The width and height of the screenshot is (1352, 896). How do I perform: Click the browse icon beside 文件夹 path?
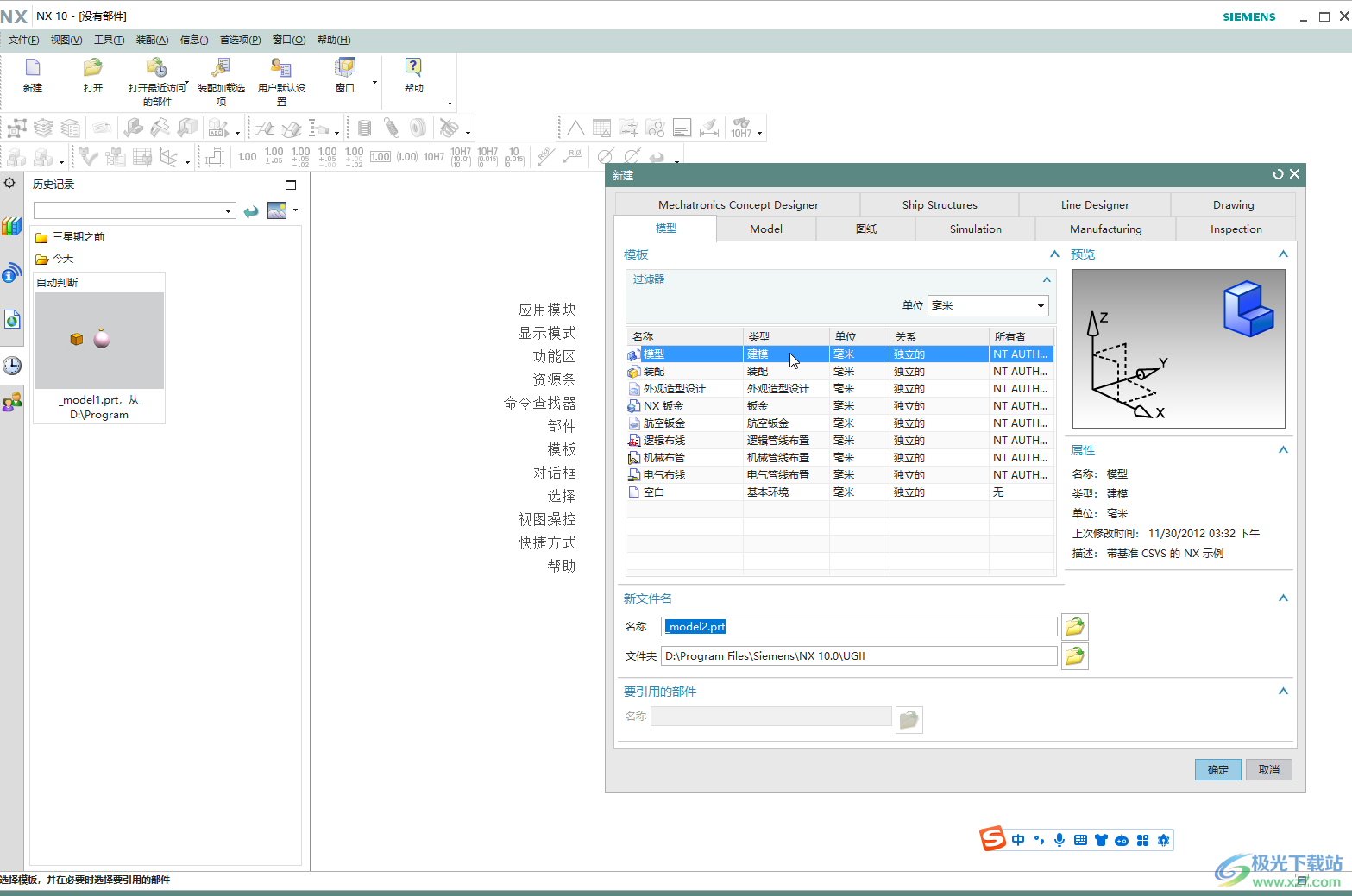click(x=1074, y=656)
